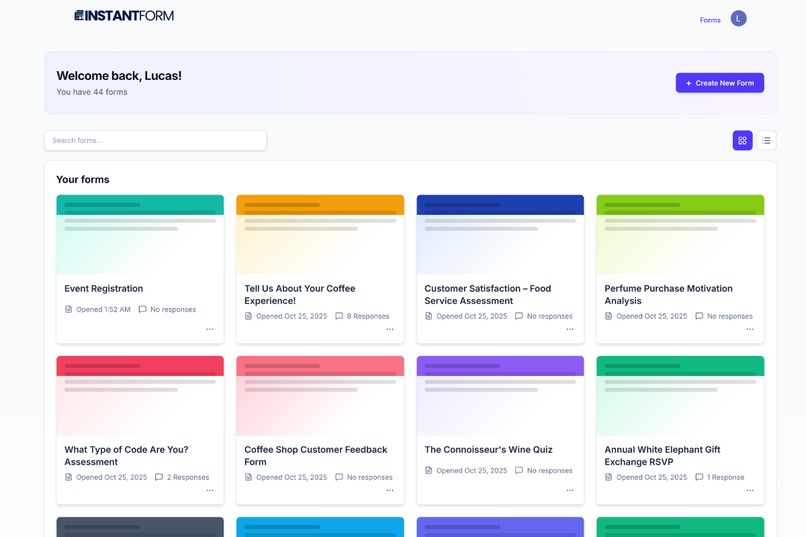Click the document icon on Event Registration

pyautogui.click(x=68, y=309)
